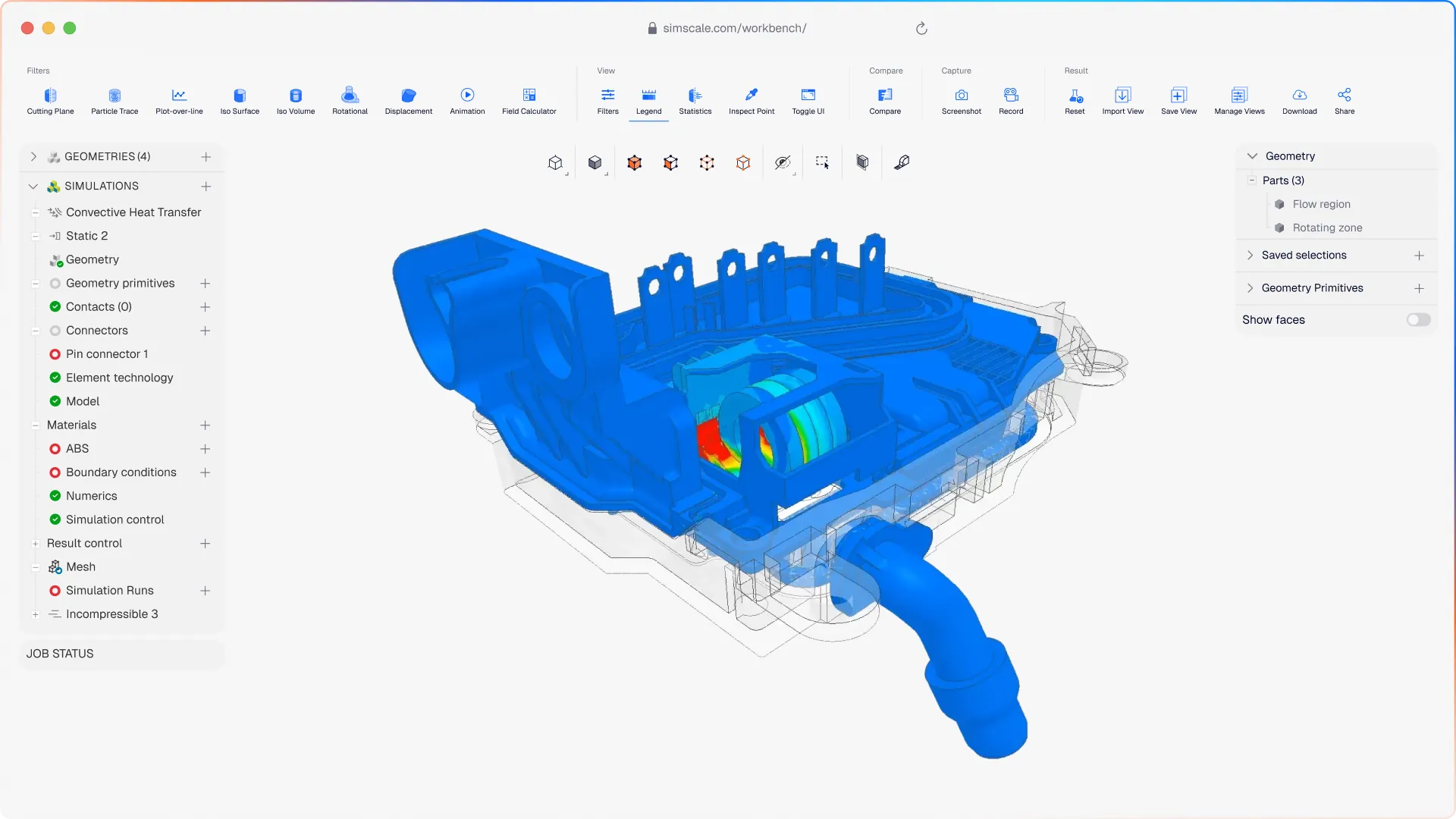Collapse the SIMULATIONS section
Viewport: 1456px width, 819px height.
tap(33, 187)
